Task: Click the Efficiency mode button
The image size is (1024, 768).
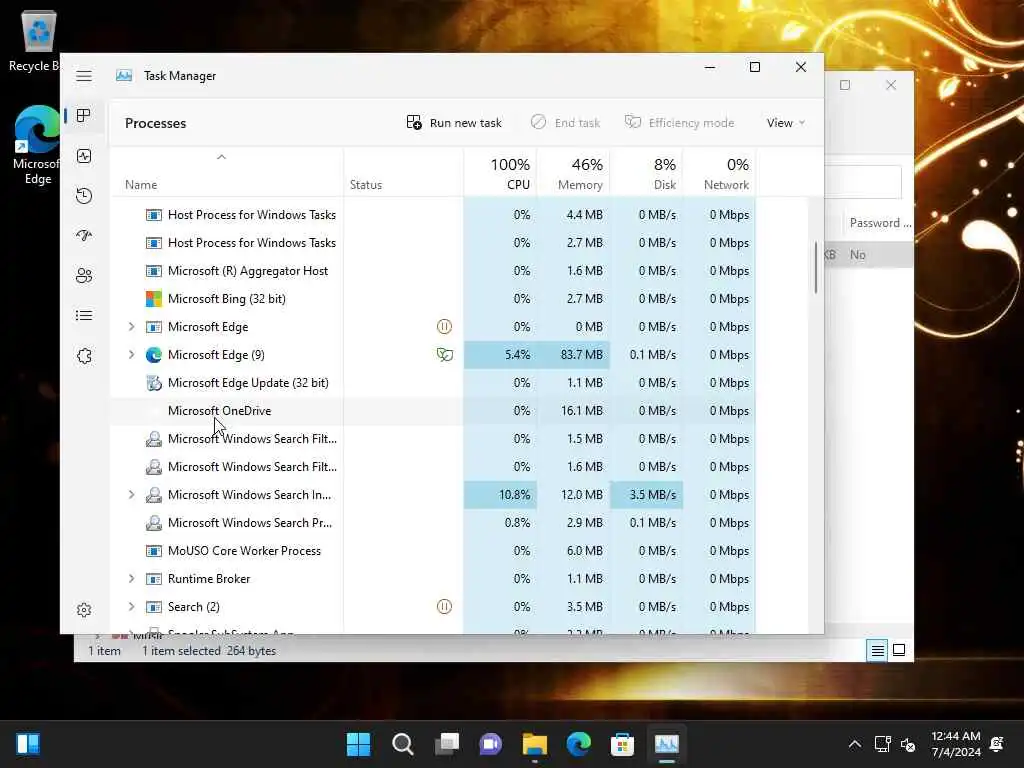Action: click(x=679, y=123)
